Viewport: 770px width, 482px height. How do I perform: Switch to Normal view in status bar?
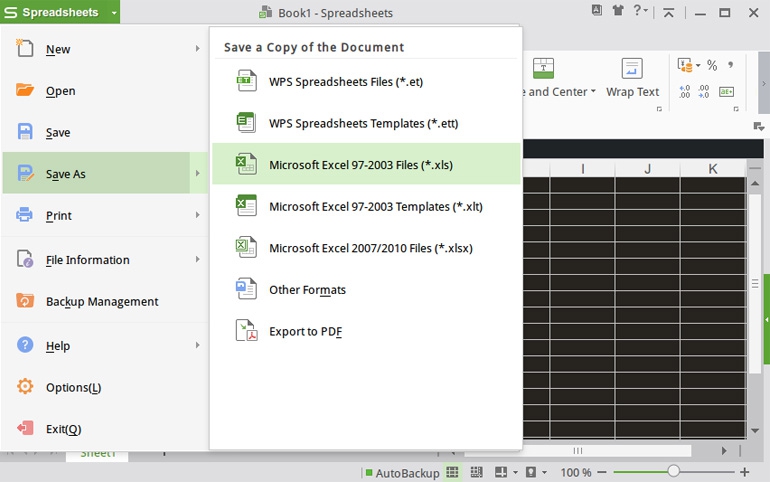pos(453,472)
